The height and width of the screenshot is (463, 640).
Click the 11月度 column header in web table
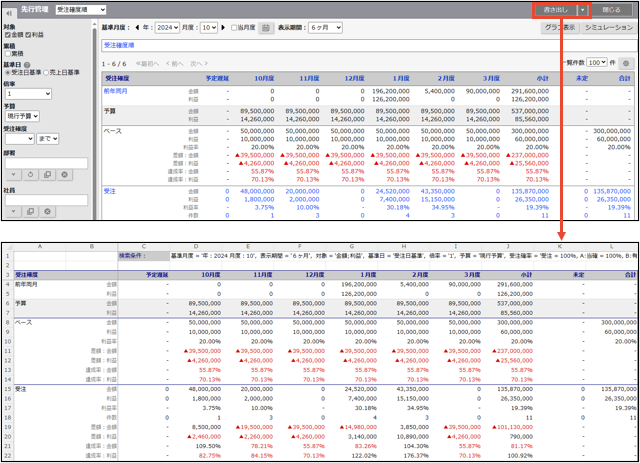pyautogui.click(x=309, y=78)
